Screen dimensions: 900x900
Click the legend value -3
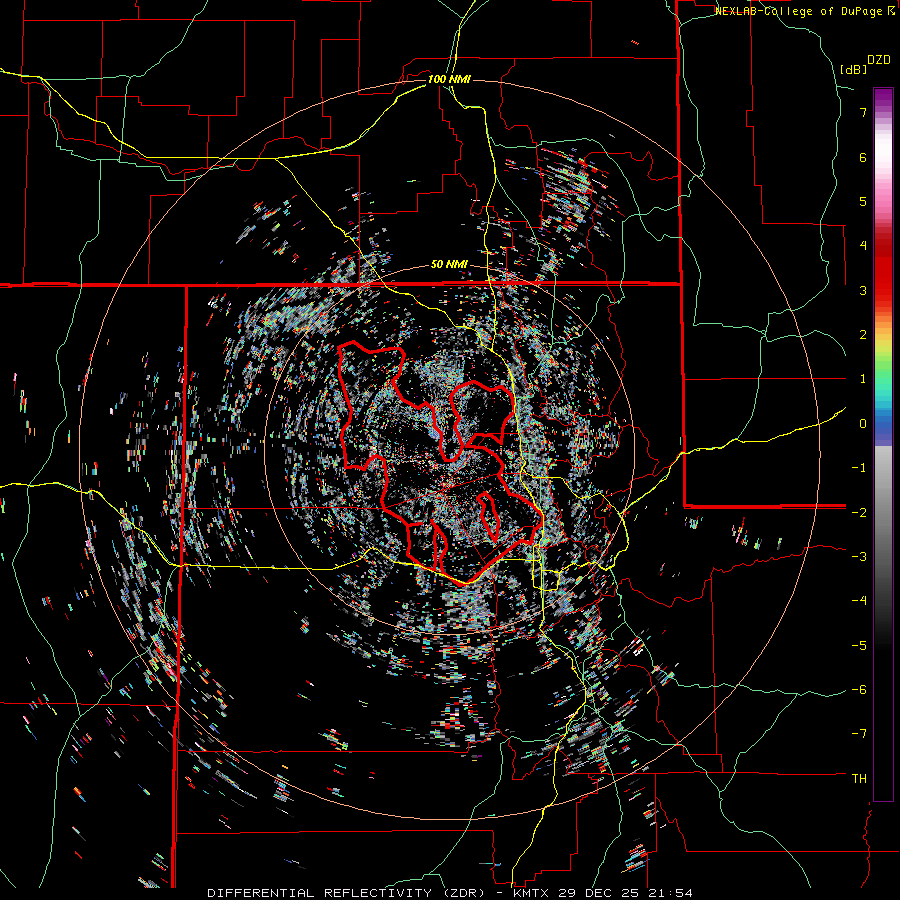coord(859,557)
